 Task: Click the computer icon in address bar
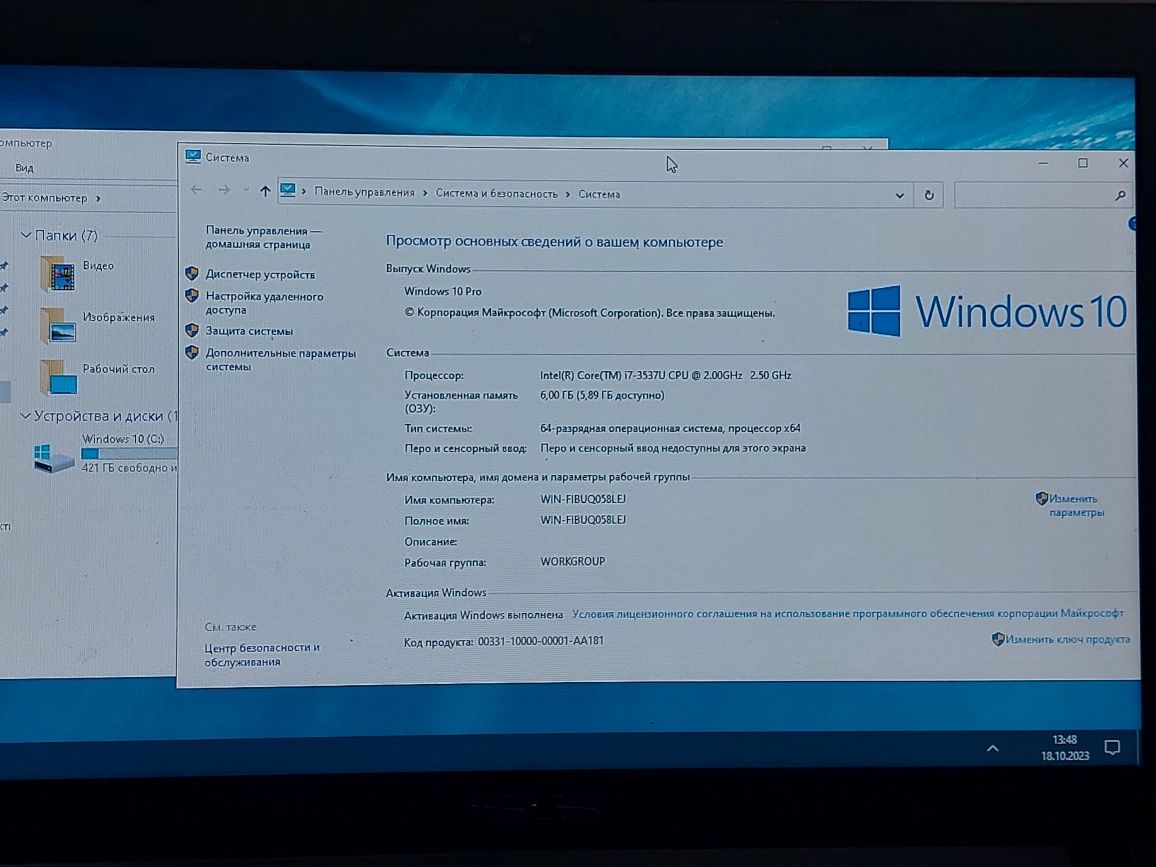tap(288, 191)
